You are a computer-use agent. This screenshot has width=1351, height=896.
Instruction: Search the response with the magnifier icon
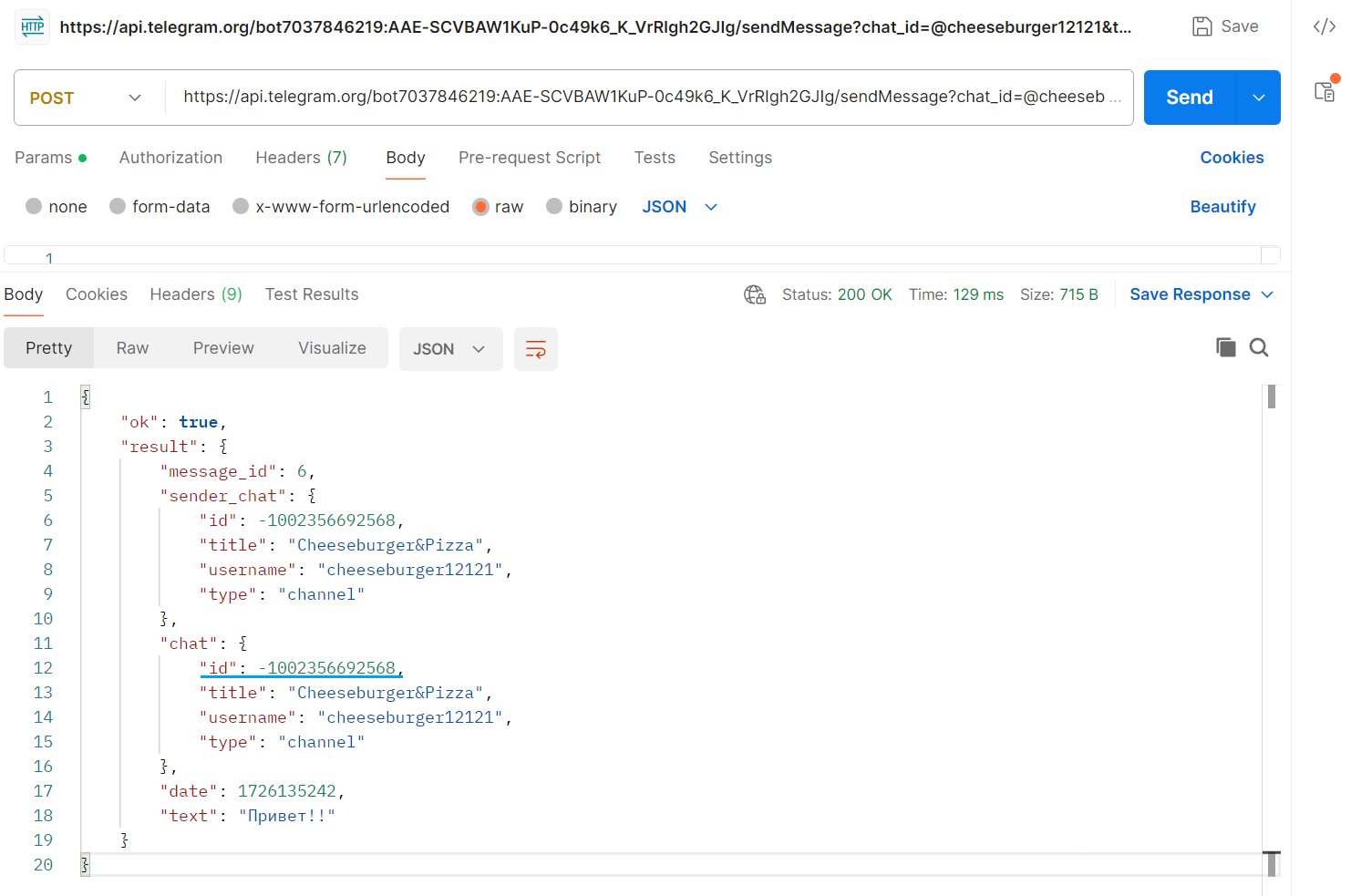tap(1259, 347)
